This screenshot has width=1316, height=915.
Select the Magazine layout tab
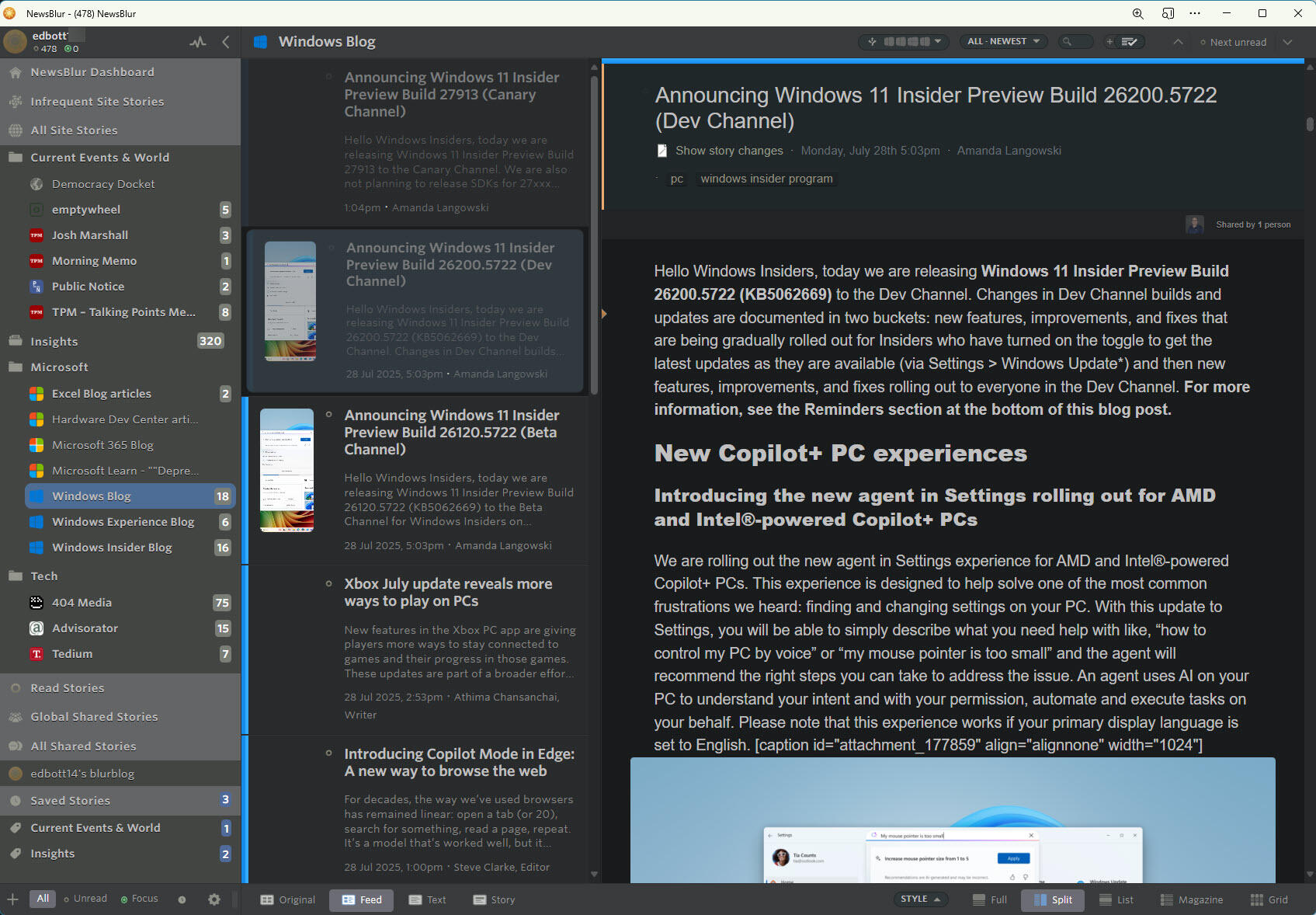coord(1192,900)
